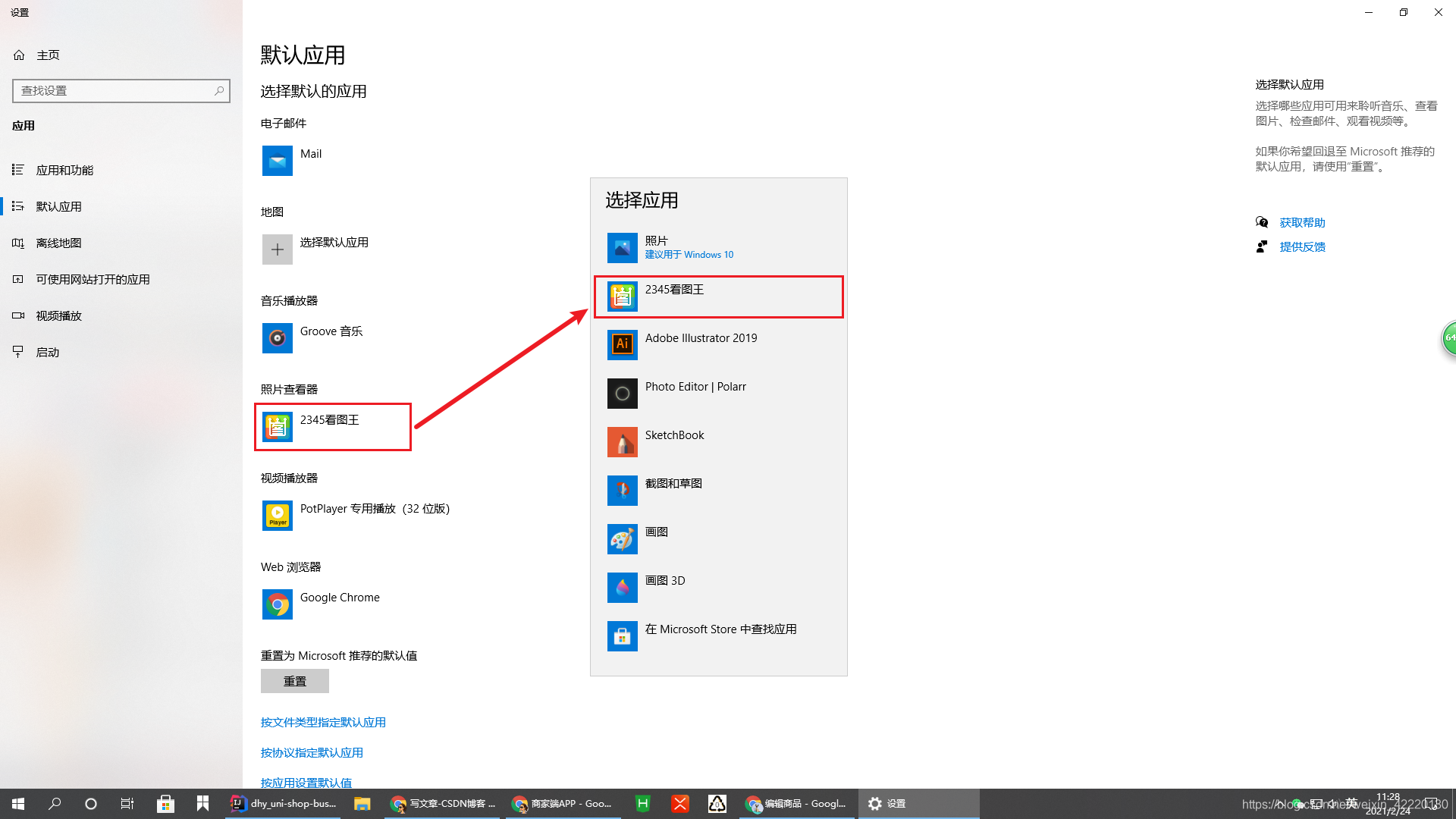The width and height of the screenshot is (1456, 819).
Task: Click the search magnifier in 查找设置 box
Action: click(x=219, y=90)
